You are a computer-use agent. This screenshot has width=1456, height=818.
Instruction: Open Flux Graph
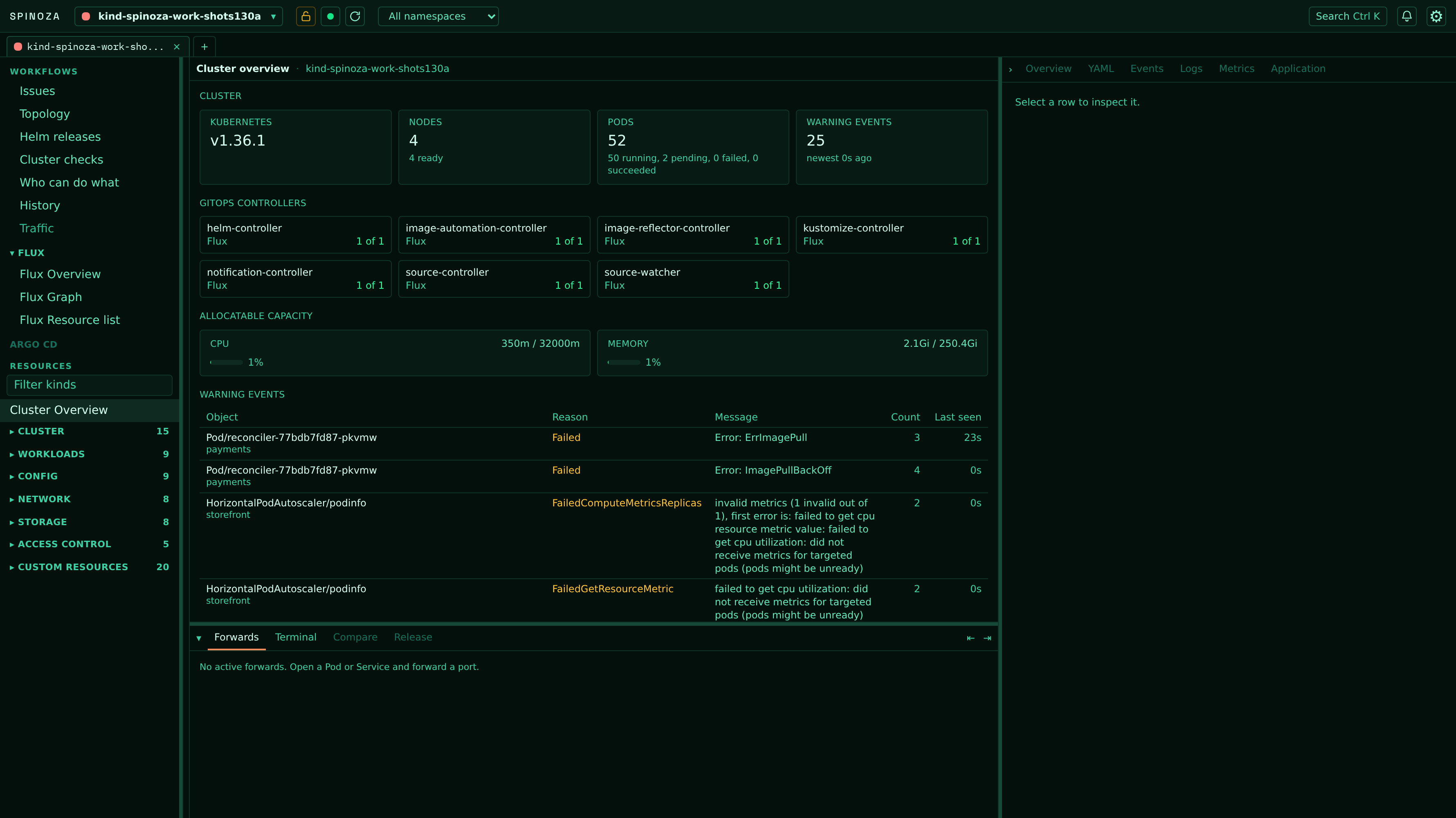(x=51, y=297)
